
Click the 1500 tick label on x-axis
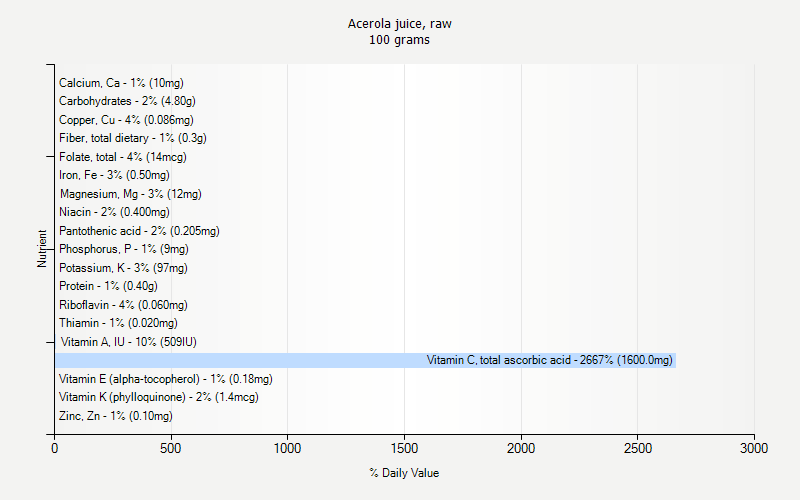[x=404, y=448]
